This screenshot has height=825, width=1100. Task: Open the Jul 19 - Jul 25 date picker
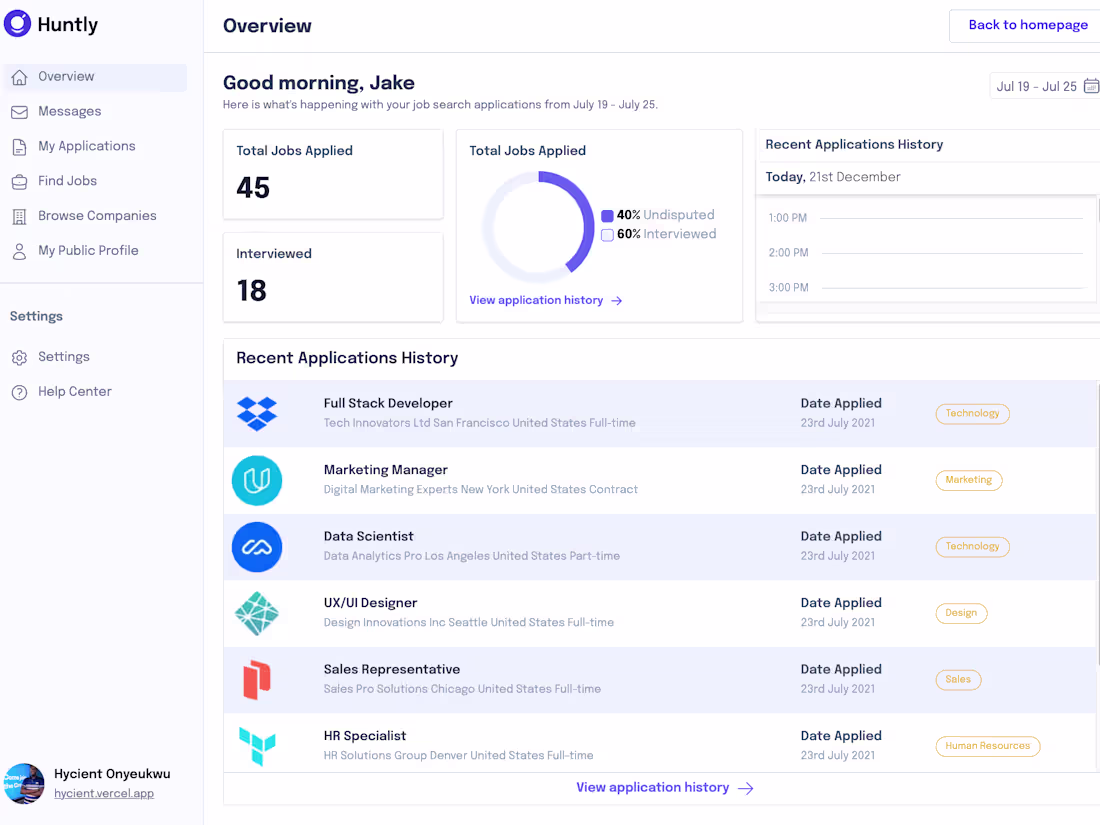1046,87
